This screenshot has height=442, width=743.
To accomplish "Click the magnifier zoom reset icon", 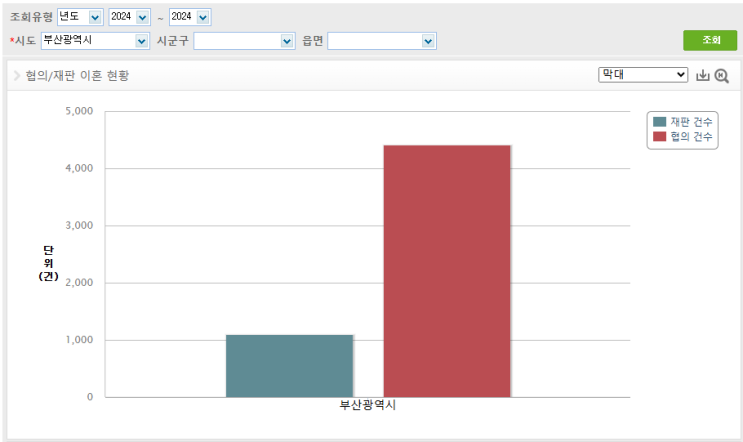I will pyautogui.click(x=722, y=76).
